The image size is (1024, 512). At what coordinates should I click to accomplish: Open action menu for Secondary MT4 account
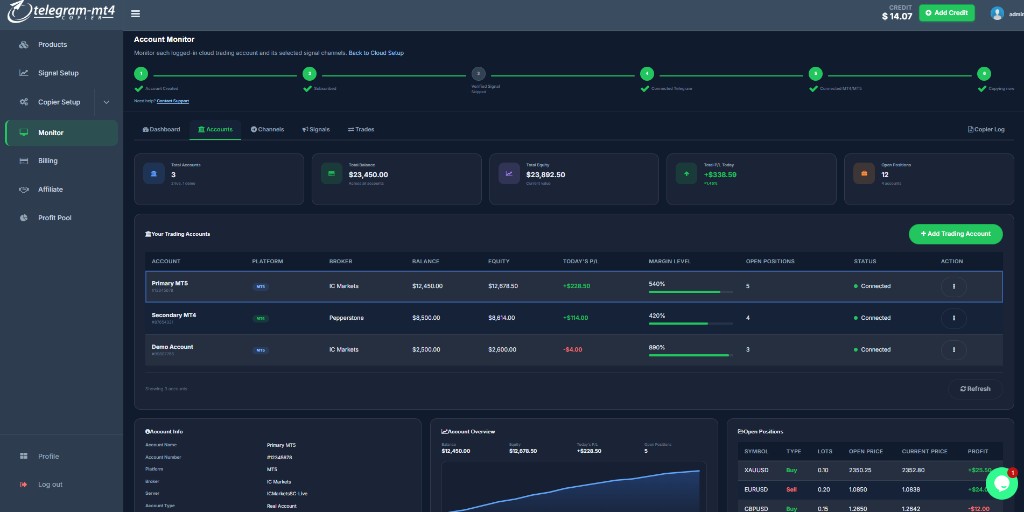coord(953,318)
